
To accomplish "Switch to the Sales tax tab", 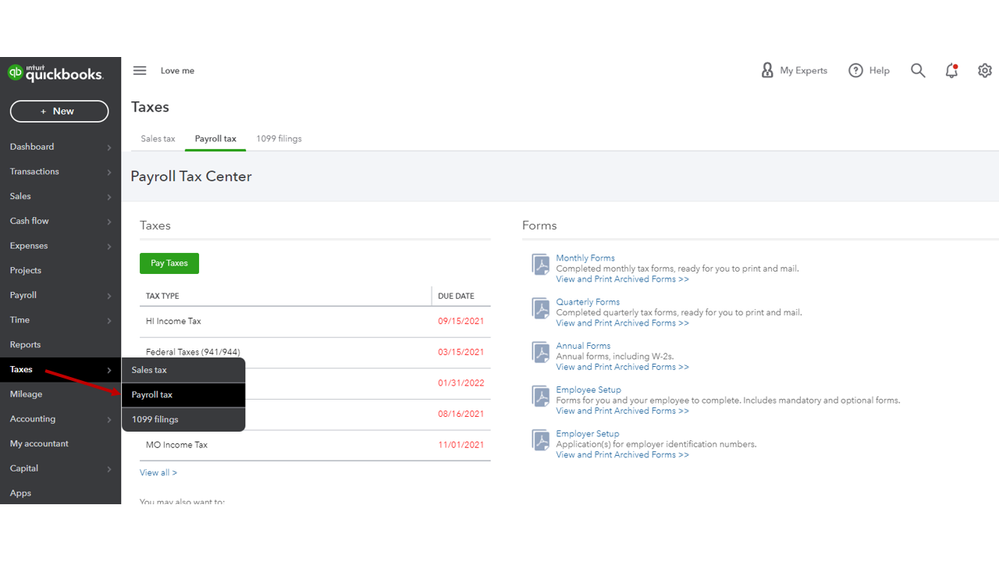I will coord(158,139).
